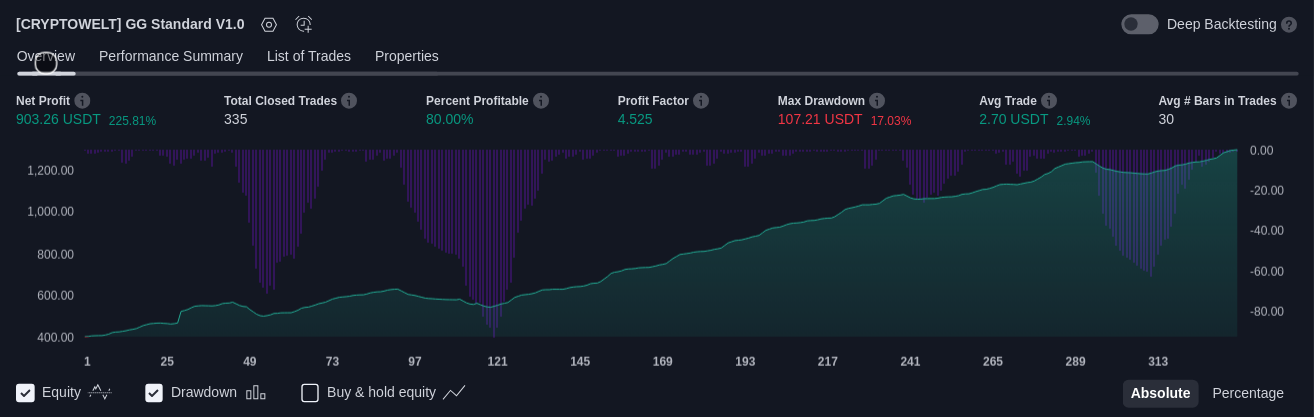Click Deep Backtesting help question icon
Screen dimensions: 1314x417
(1289, 25)
